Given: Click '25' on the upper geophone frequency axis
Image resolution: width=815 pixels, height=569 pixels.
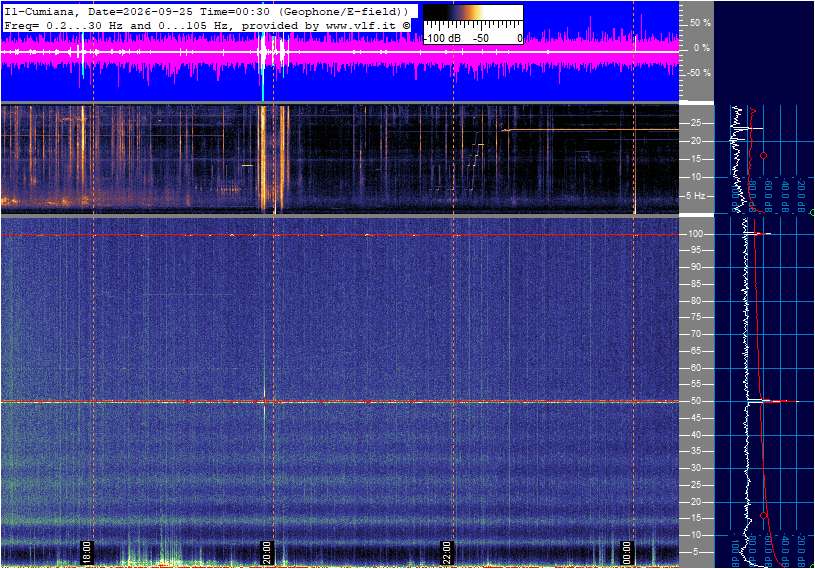Looking at the screenshot, I should (695, 123).
